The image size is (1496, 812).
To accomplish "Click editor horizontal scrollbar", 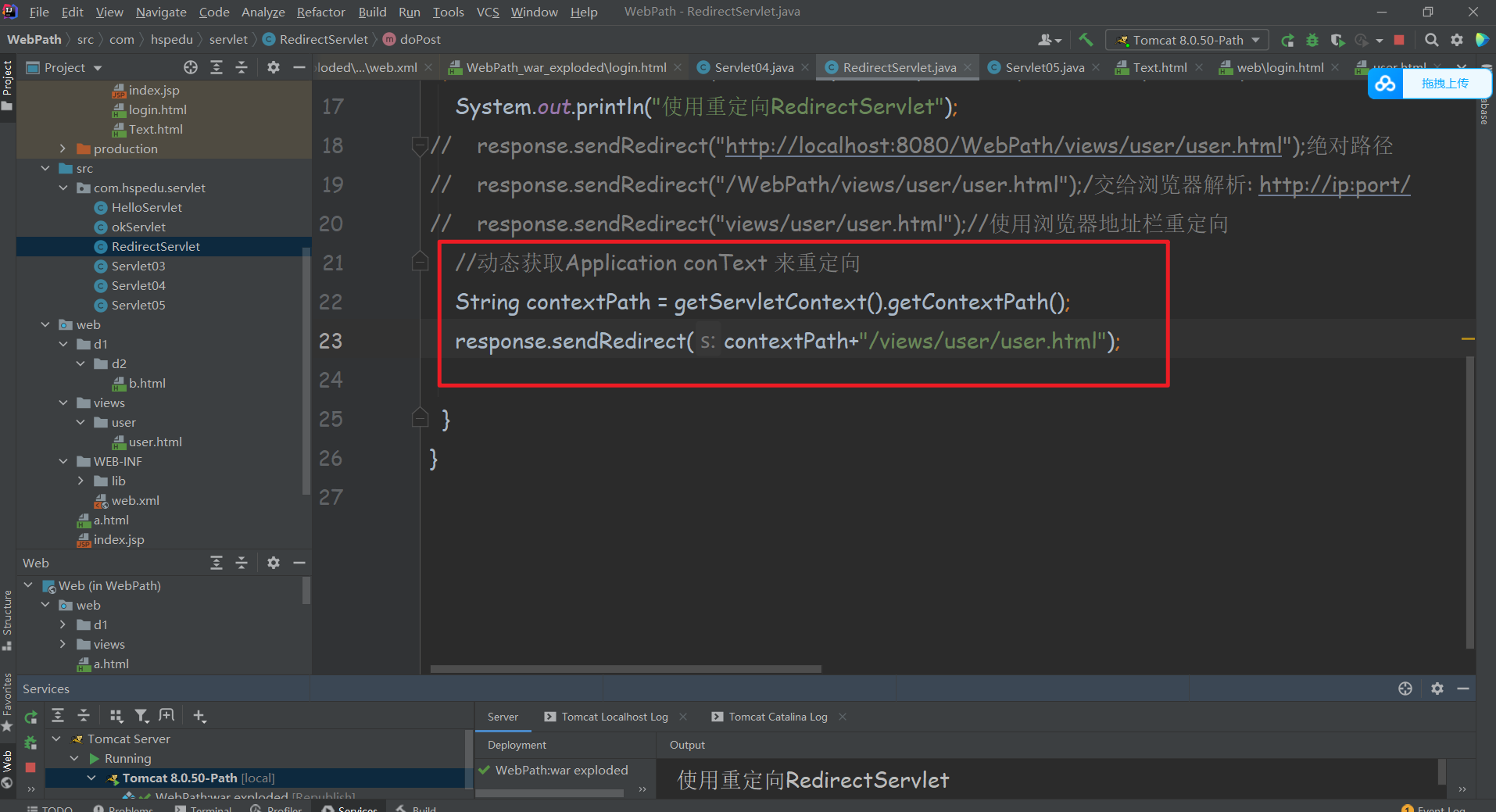I will click(625, 669).
